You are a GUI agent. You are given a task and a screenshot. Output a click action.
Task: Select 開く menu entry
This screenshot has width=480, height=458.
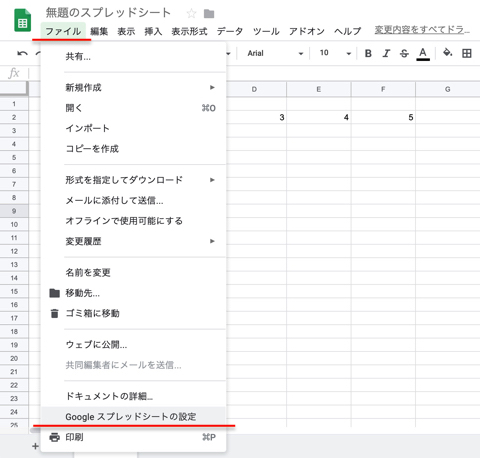(133, 108)
